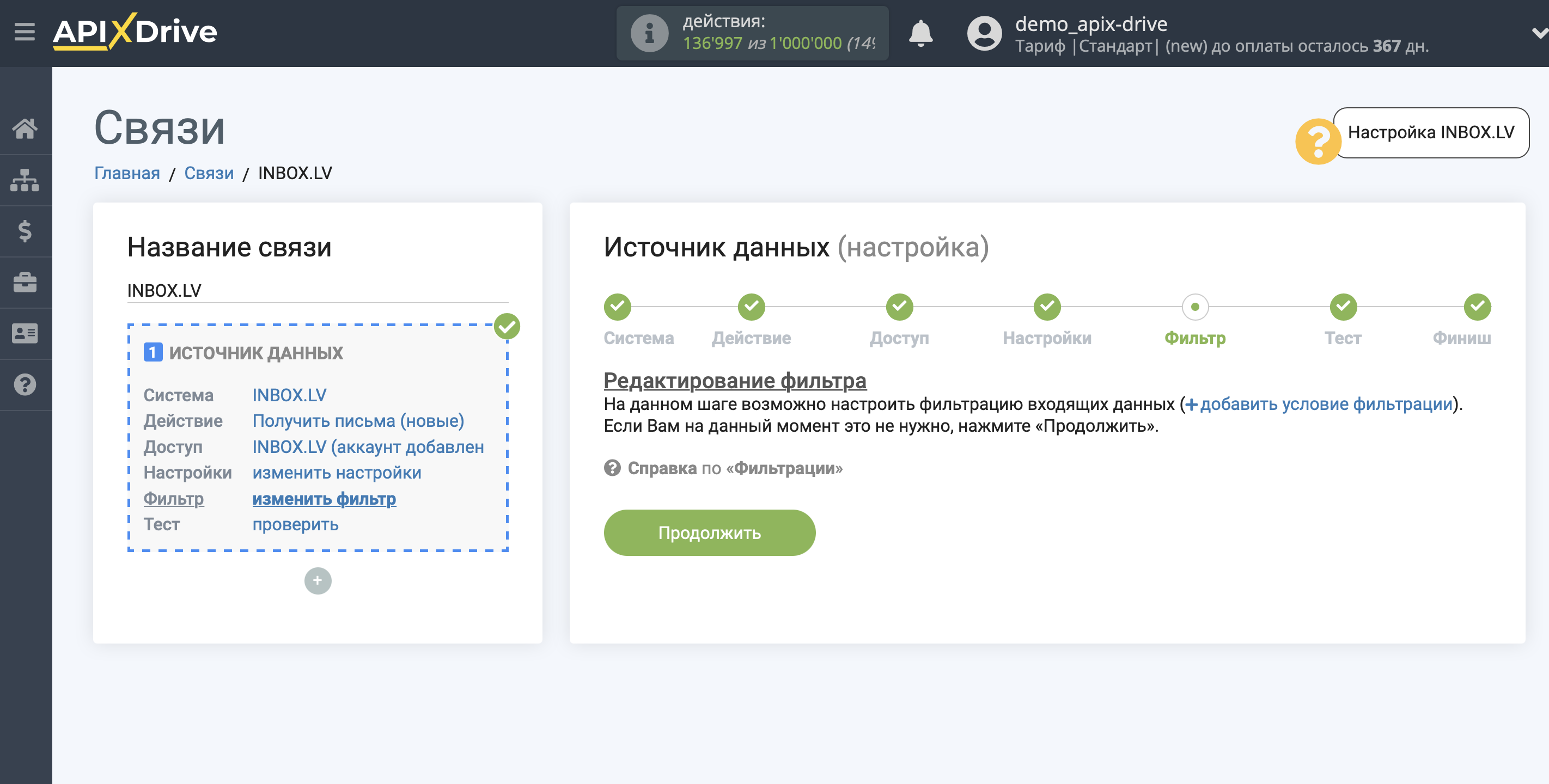Click the Редактирование фильтра heading

click(734, 380)
